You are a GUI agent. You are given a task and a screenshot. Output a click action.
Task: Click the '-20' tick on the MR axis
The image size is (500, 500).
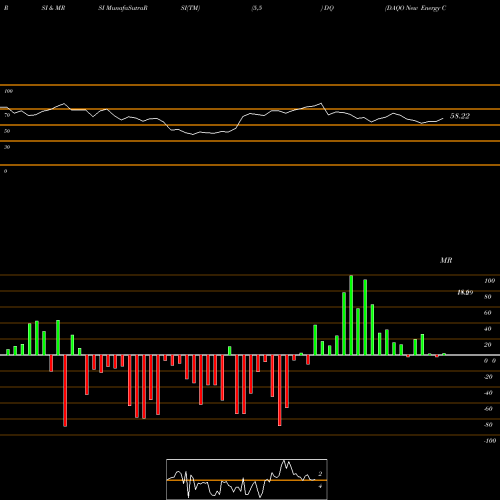point(488,377)
